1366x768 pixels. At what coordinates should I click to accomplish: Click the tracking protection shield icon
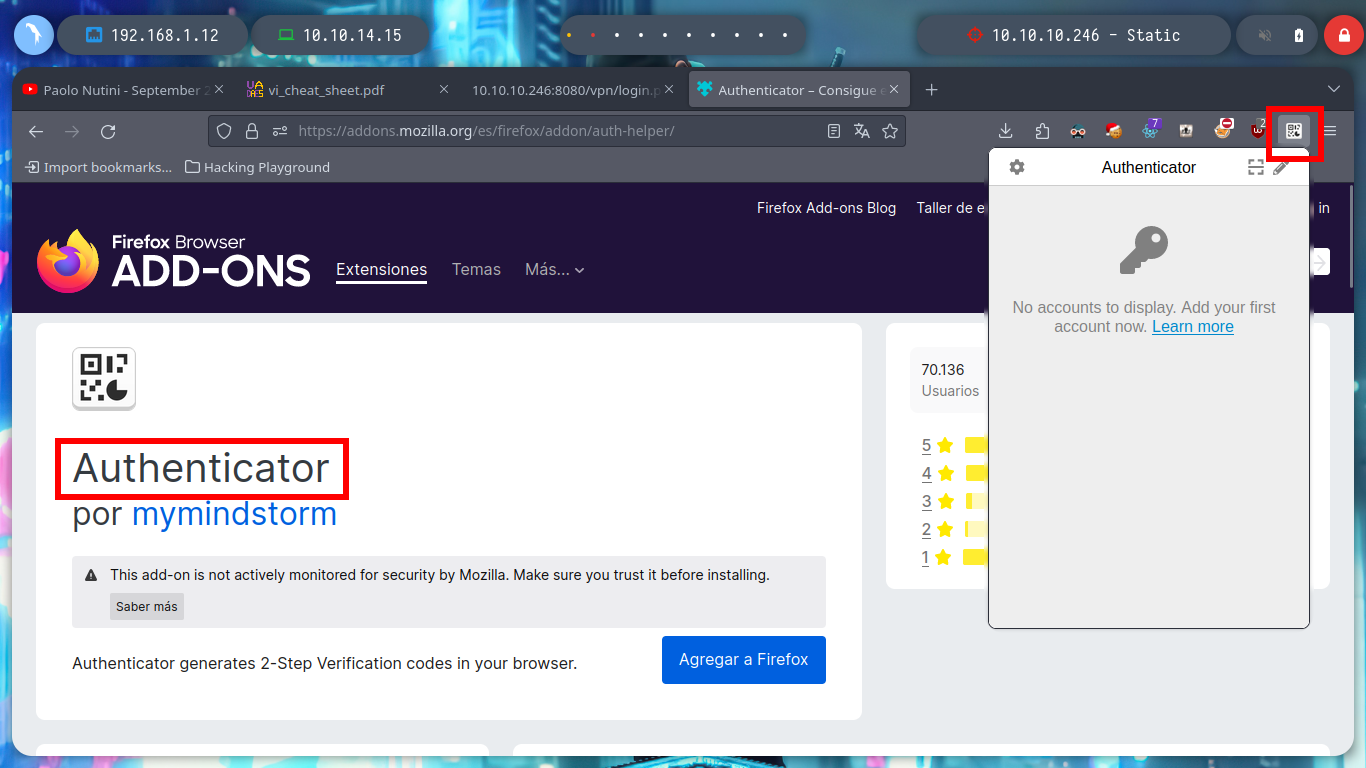coord(224,131)
